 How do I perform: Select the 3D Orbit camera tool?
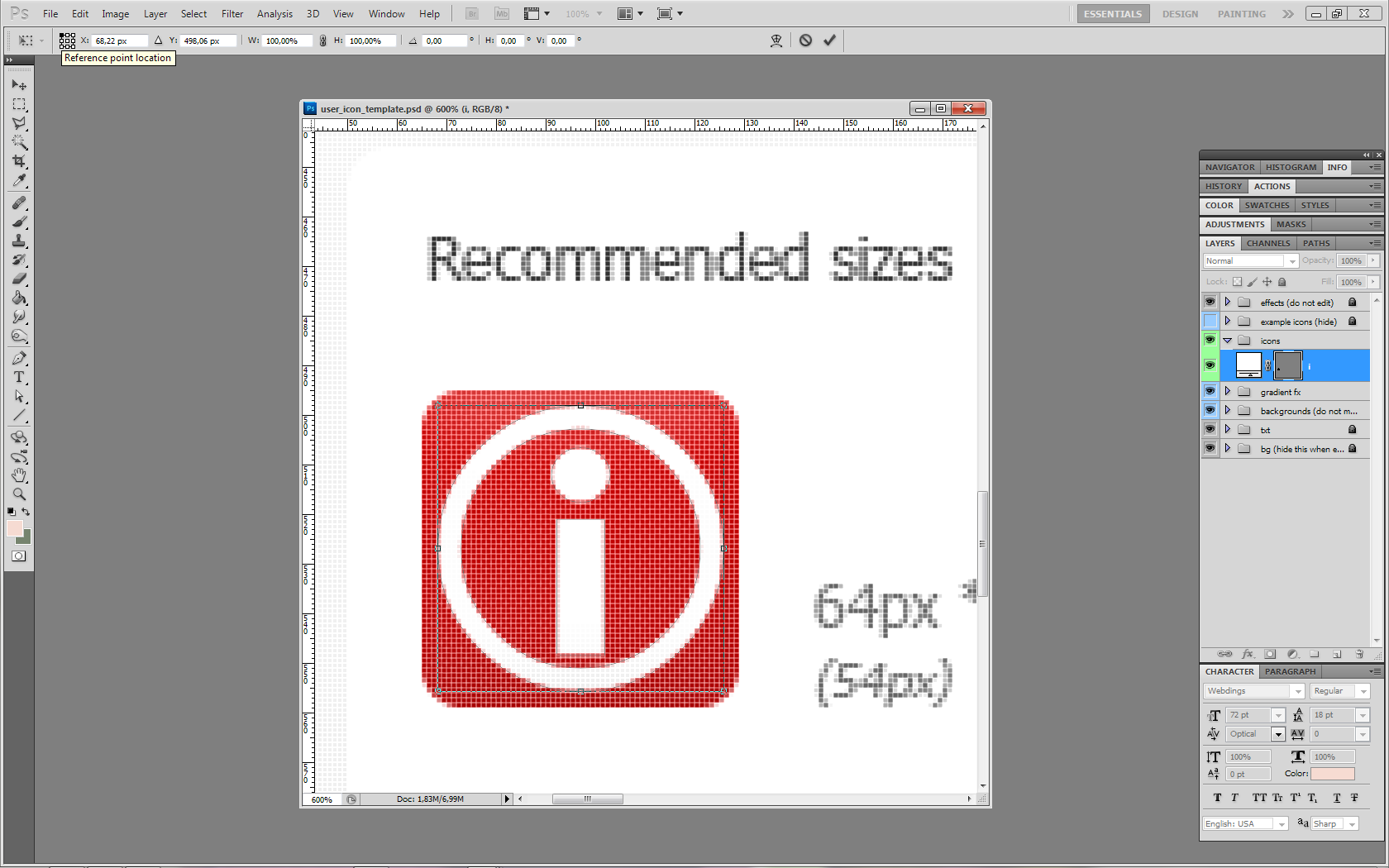[x=19, y=456]
